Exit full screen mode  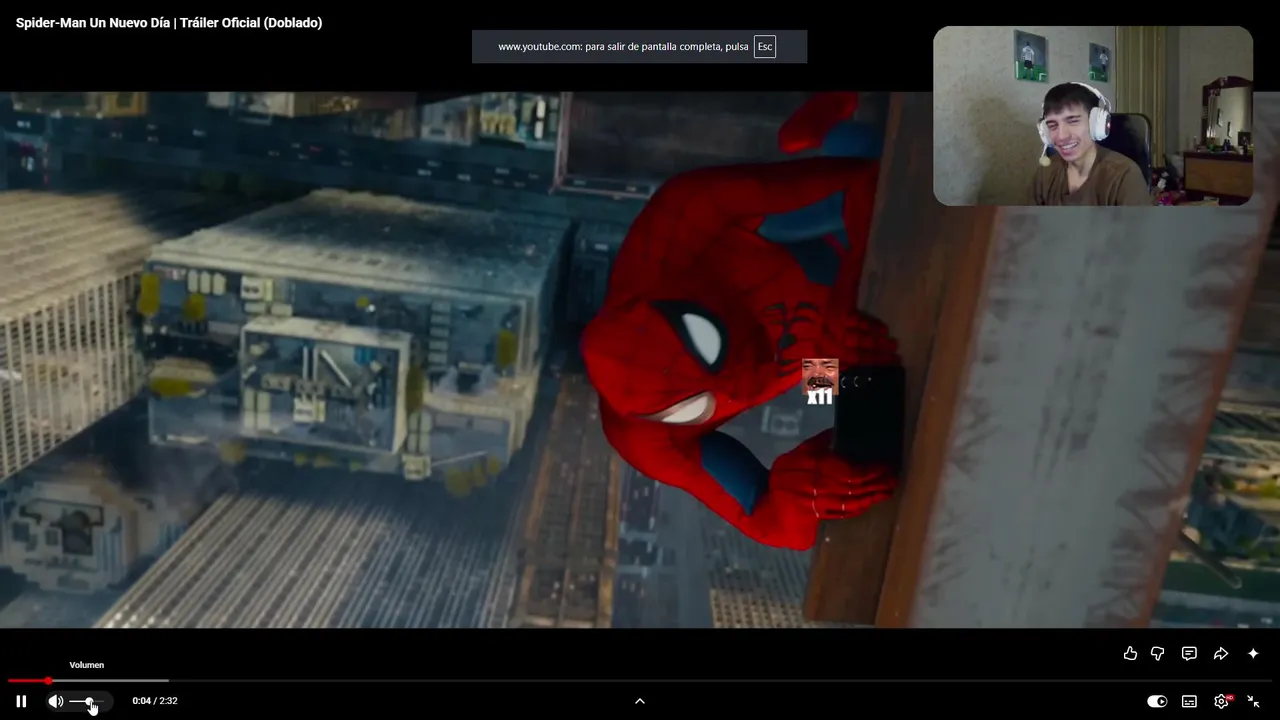click(x=1253, y=701)
